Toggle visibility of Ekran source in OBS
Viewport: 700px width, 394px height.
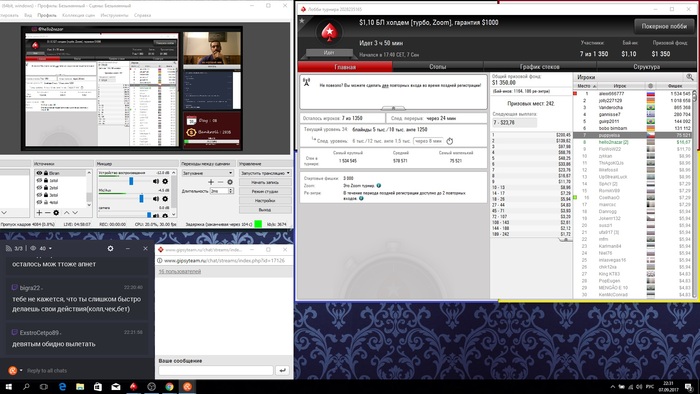coord(39,173)
